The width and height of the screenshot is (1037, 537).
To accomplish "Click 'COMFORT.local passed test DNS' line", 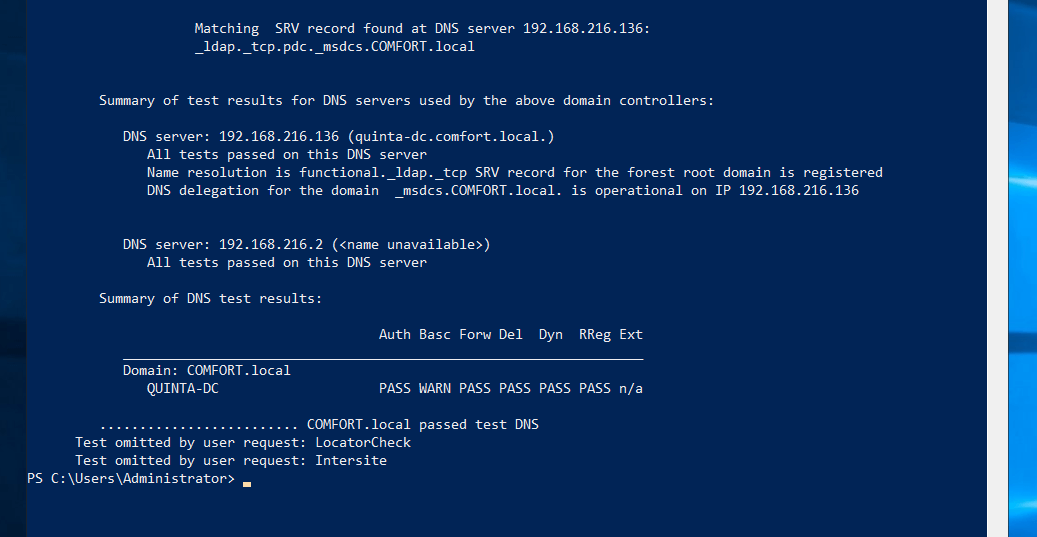I will click(x=422, y=424).
